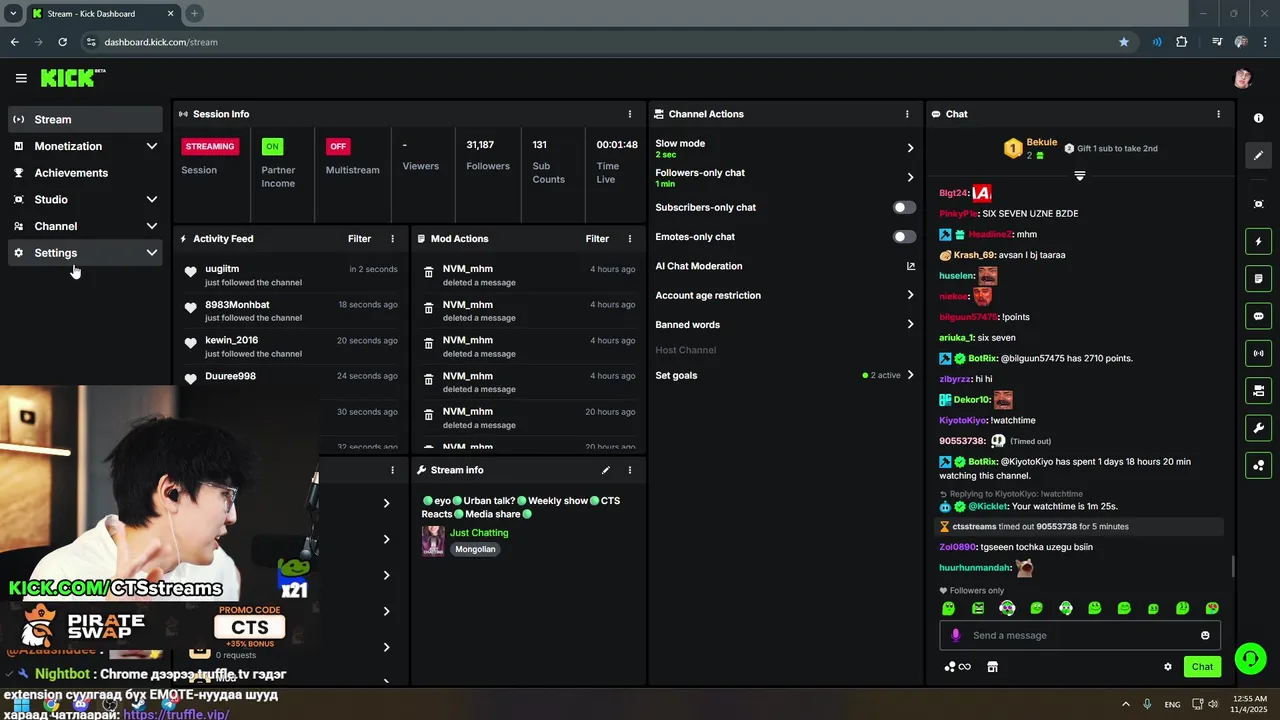This screenshot has height=720, width=1280.
Task: Select Stream in sidebar
Action: click(85, 119)
